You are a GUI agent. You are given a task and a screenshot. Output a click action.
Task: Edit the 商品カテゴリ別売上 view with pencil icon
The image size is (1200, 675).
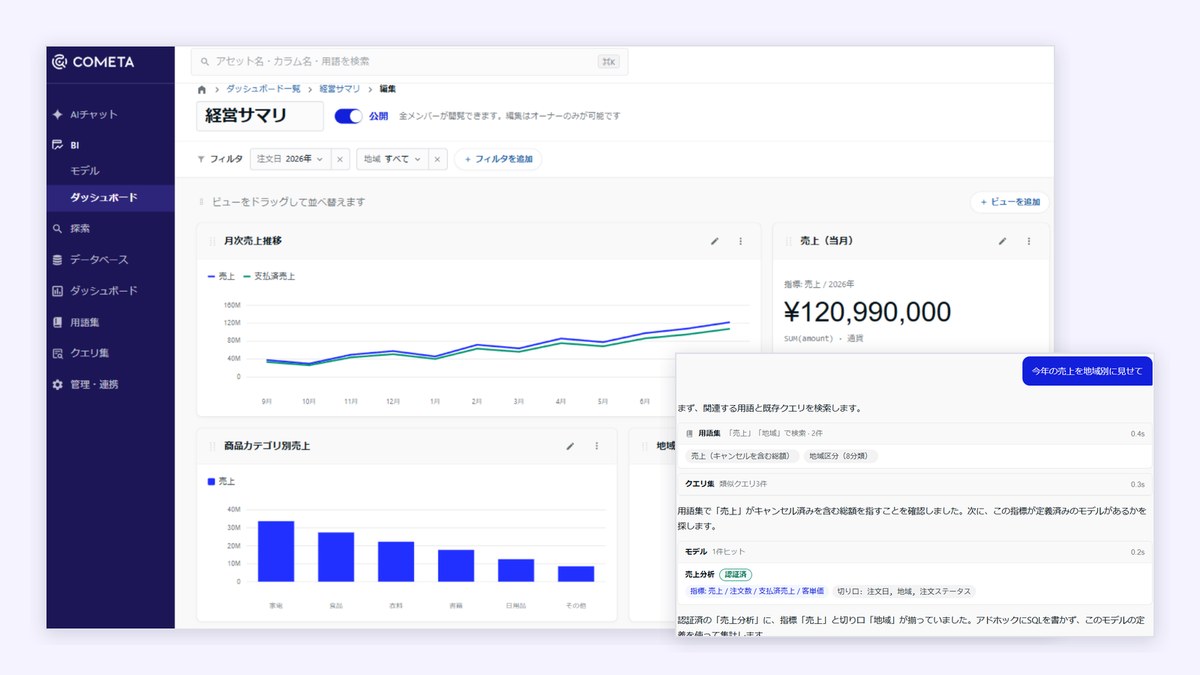tap(571, 446)
